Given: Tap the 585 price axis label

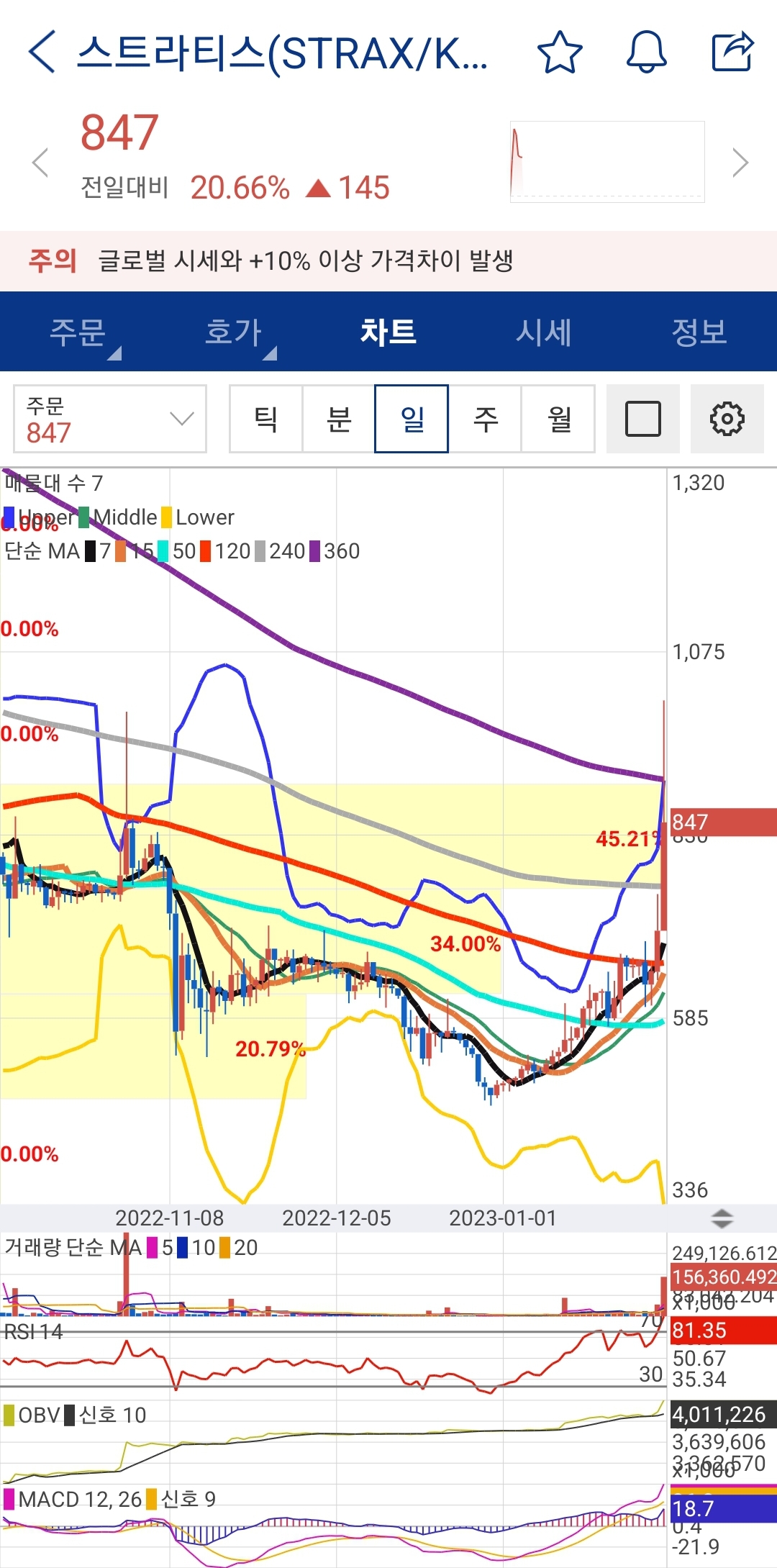Looking at the screenshot, I should (690, 1018).
